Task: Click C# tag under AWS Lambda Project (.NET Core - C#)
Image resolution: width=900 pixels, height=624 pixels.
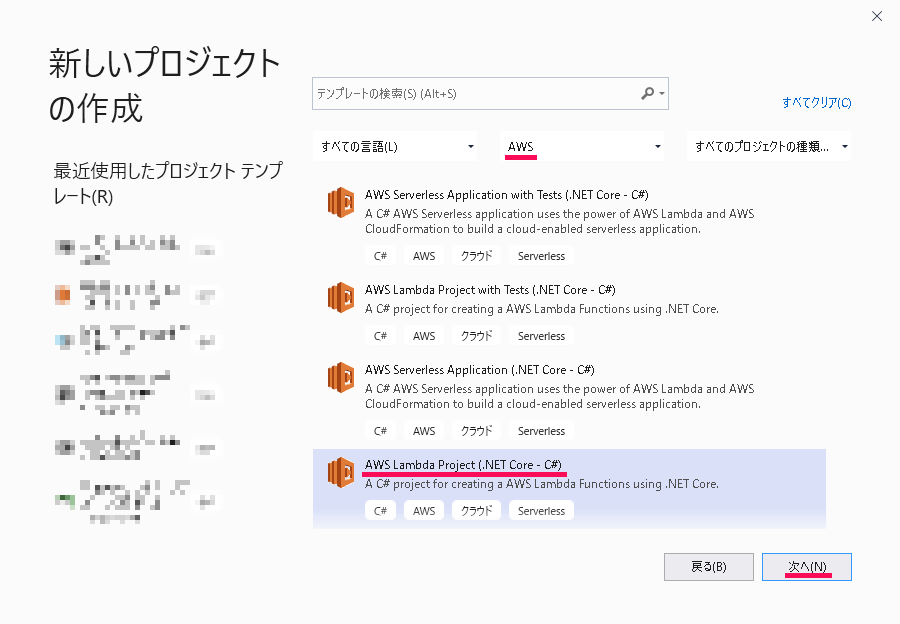Action: click(380, 511)
